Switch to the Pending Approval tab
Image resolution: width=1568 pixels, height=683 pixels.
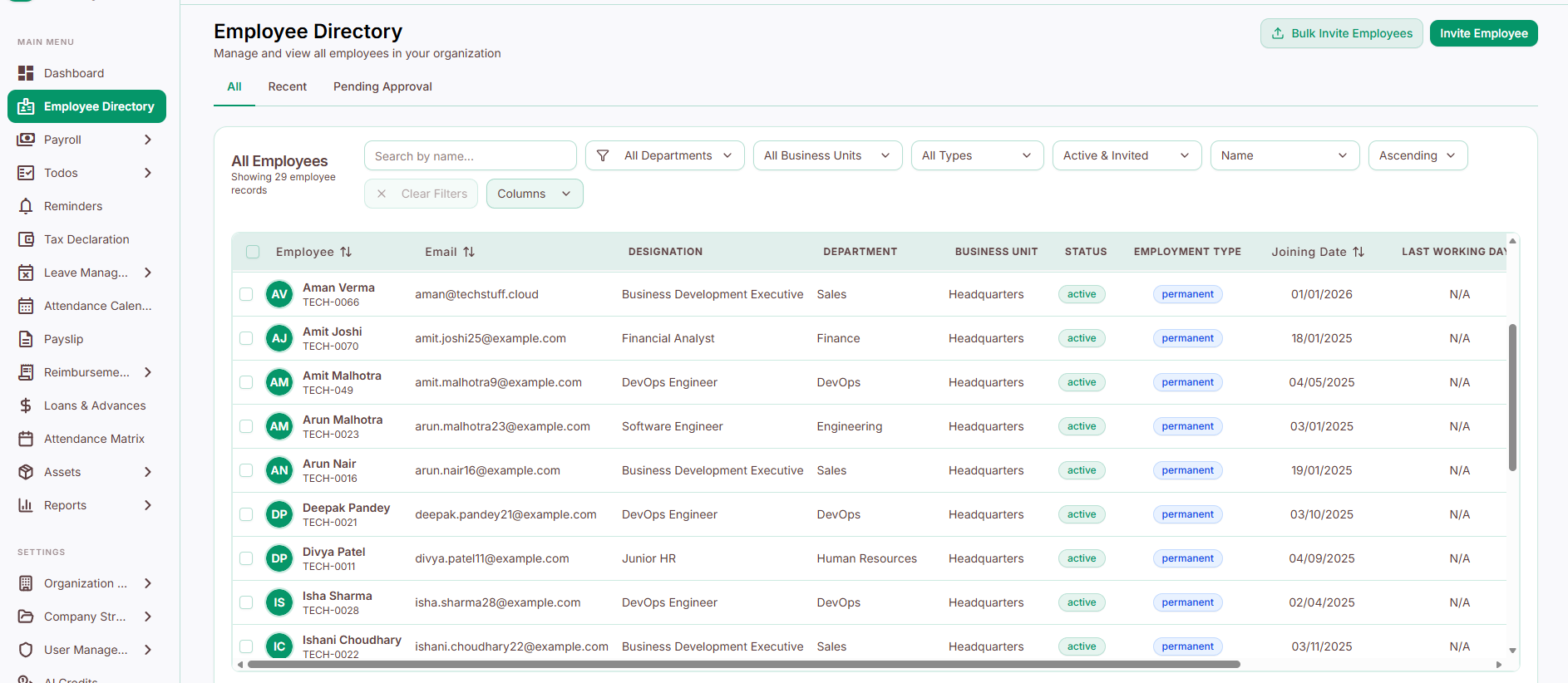click(382, 86)
